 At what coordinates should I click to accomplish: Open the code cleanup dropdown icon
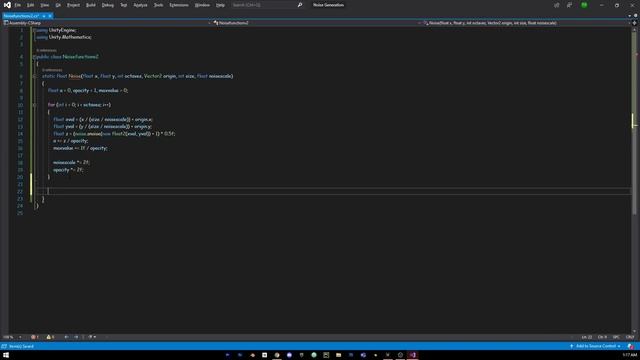[91, 337]
